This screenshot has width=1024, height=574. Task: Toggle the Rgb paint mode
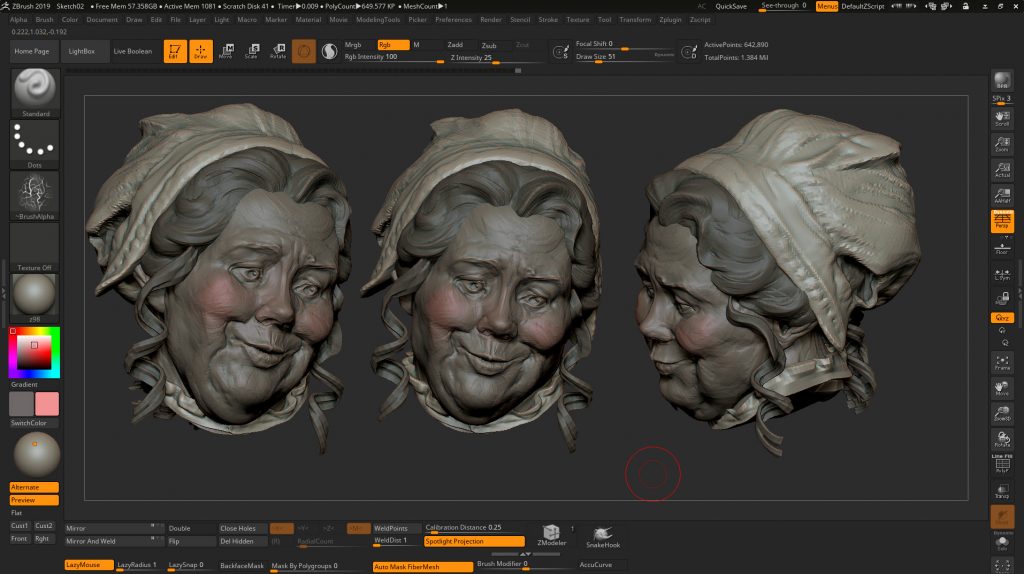pos(393,45)
